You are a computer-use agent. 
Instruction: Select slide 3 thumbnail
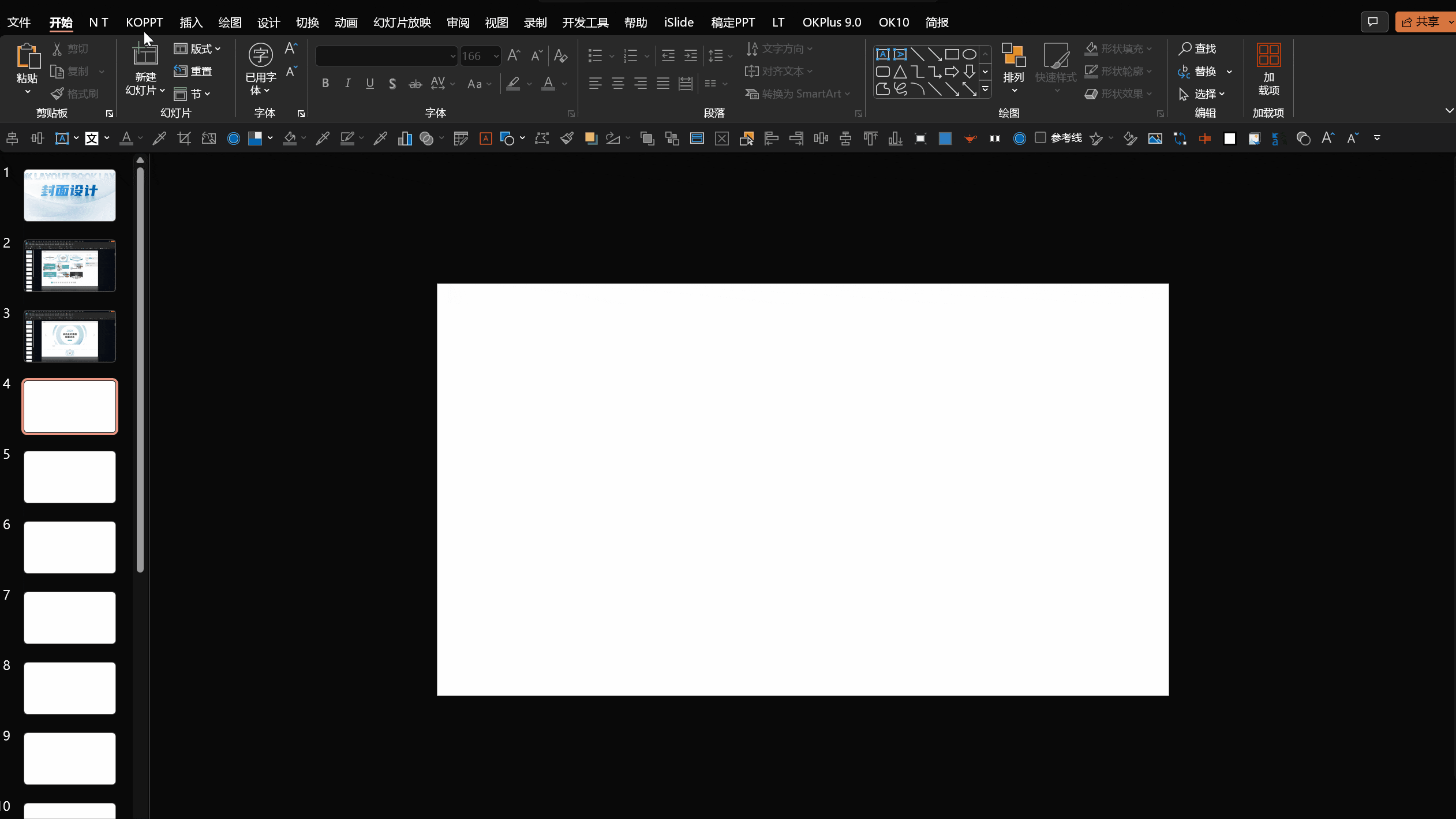click(70, 336)
